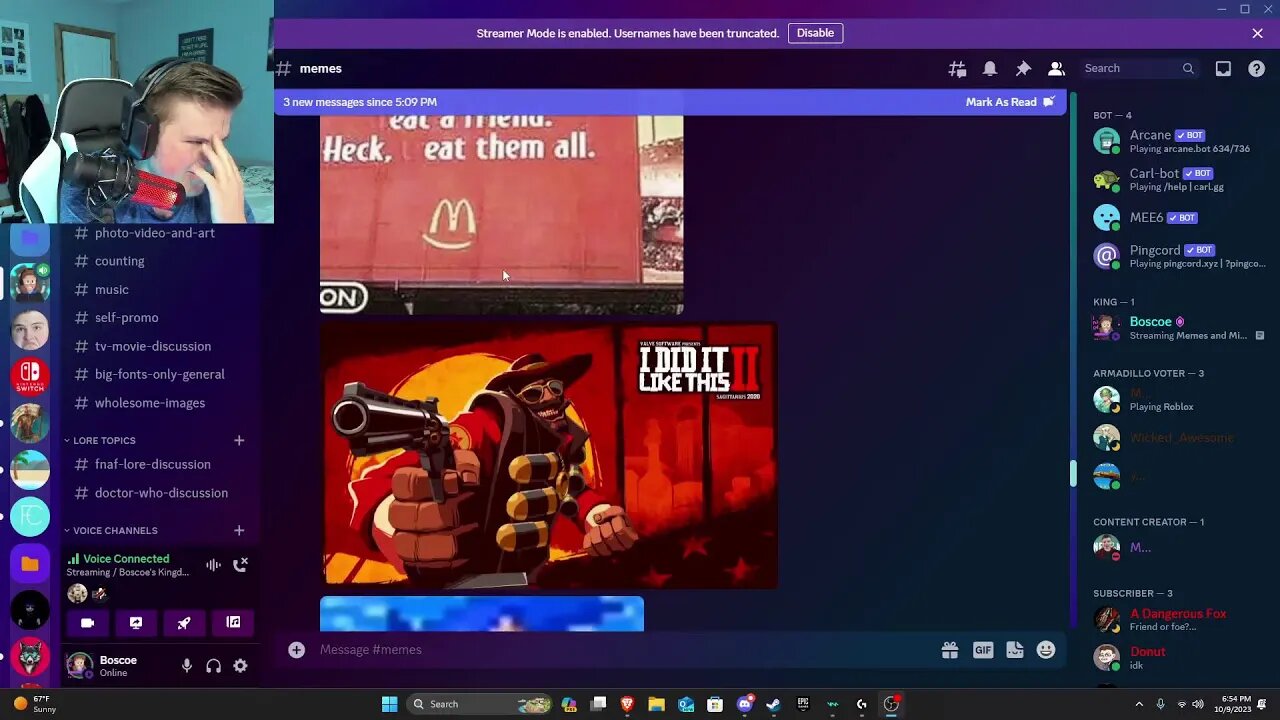Open the GIF picker
The height and width of the screenshot is (720, 1280).
coord(983,650)
